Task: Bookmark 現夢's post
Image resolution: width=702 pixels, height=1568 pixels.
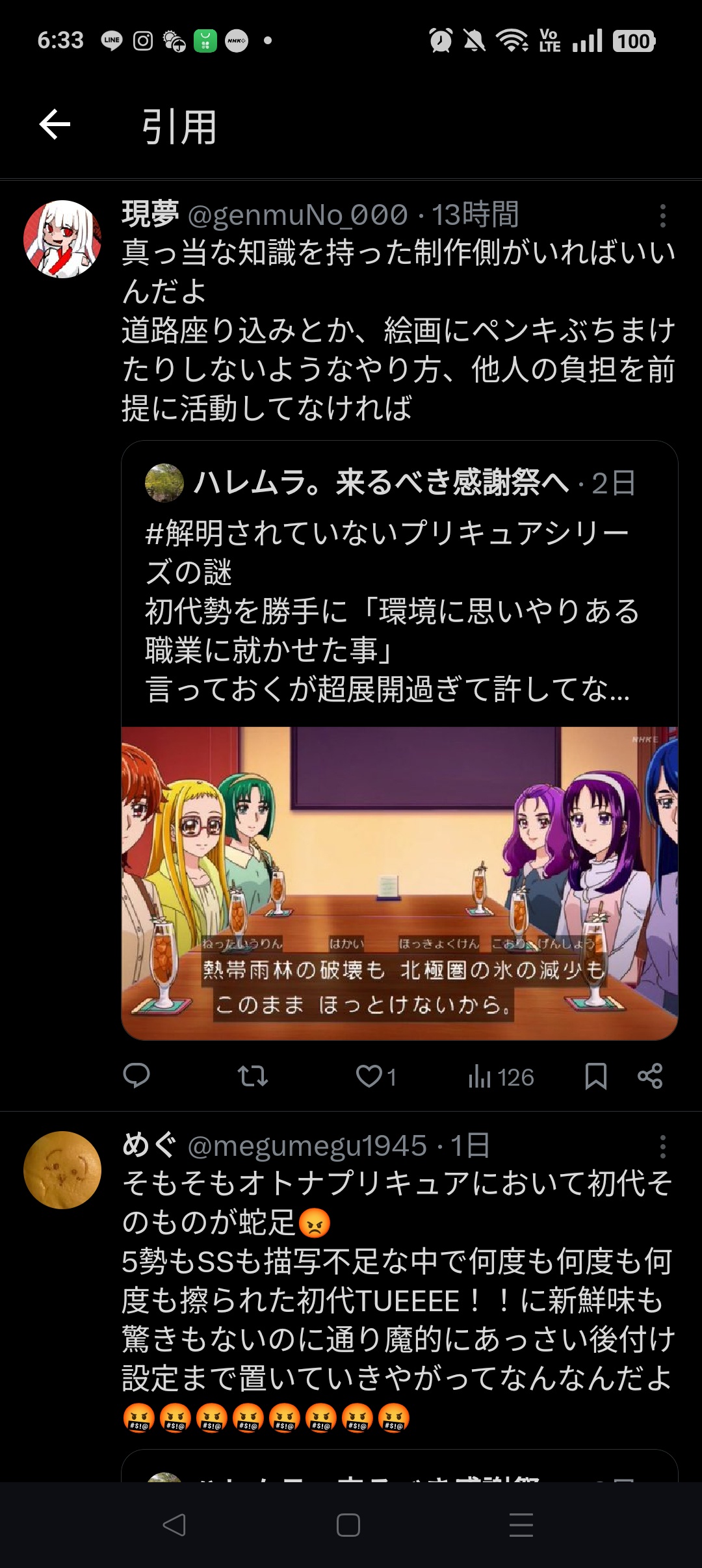Action: click(595, 1077)
